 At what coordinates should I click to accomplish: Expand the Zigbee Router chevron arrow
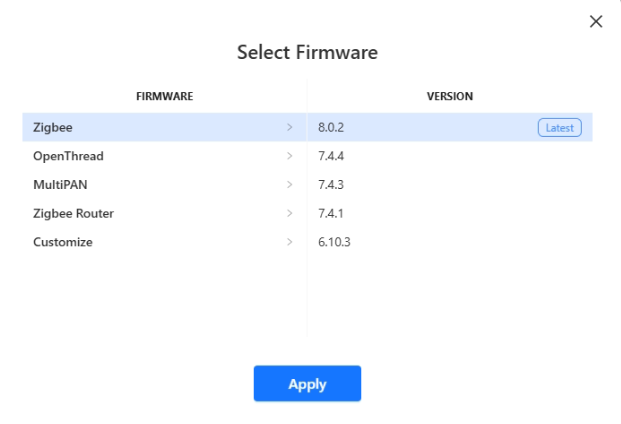coord(290,213)
